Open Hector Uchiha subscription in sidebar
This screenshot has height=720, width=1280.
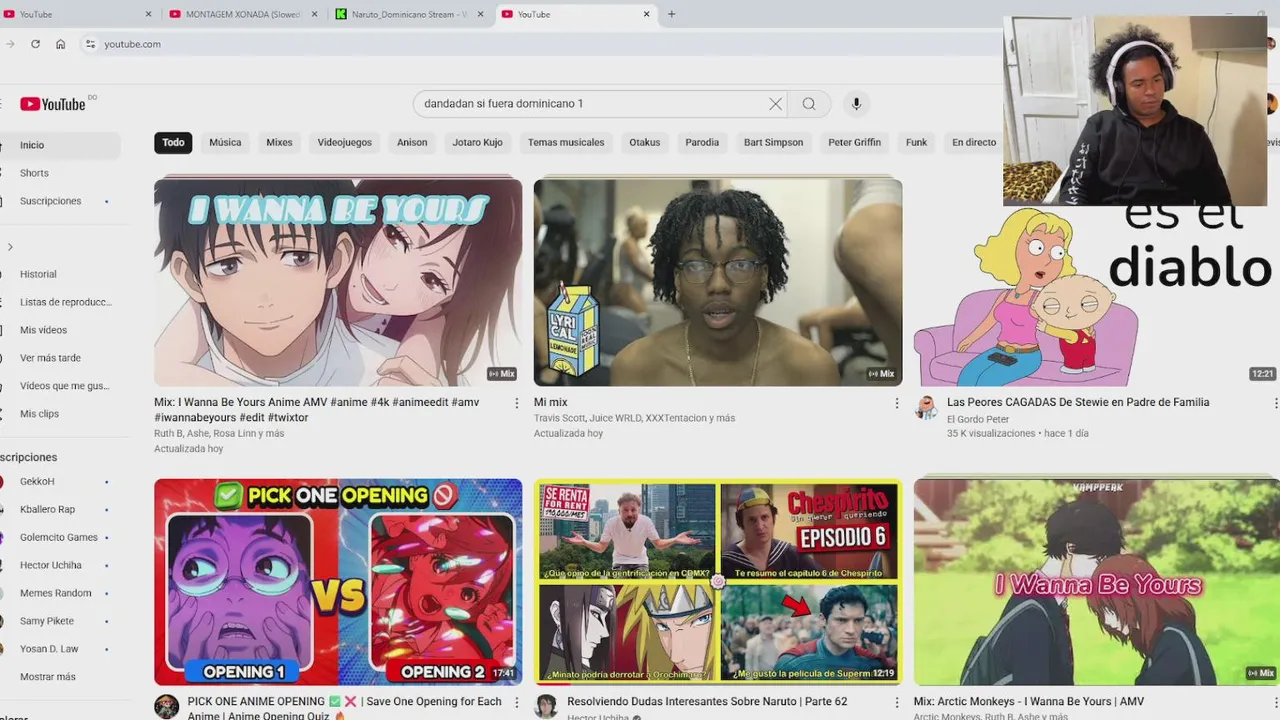point(60,566)
